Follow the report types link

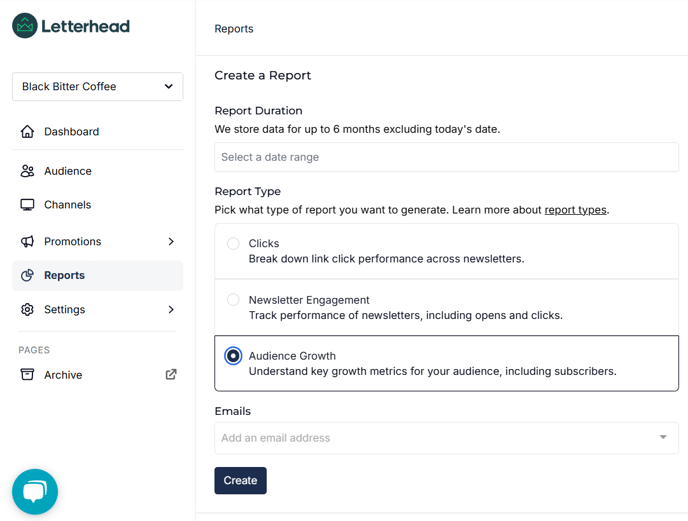click(575, 210)
